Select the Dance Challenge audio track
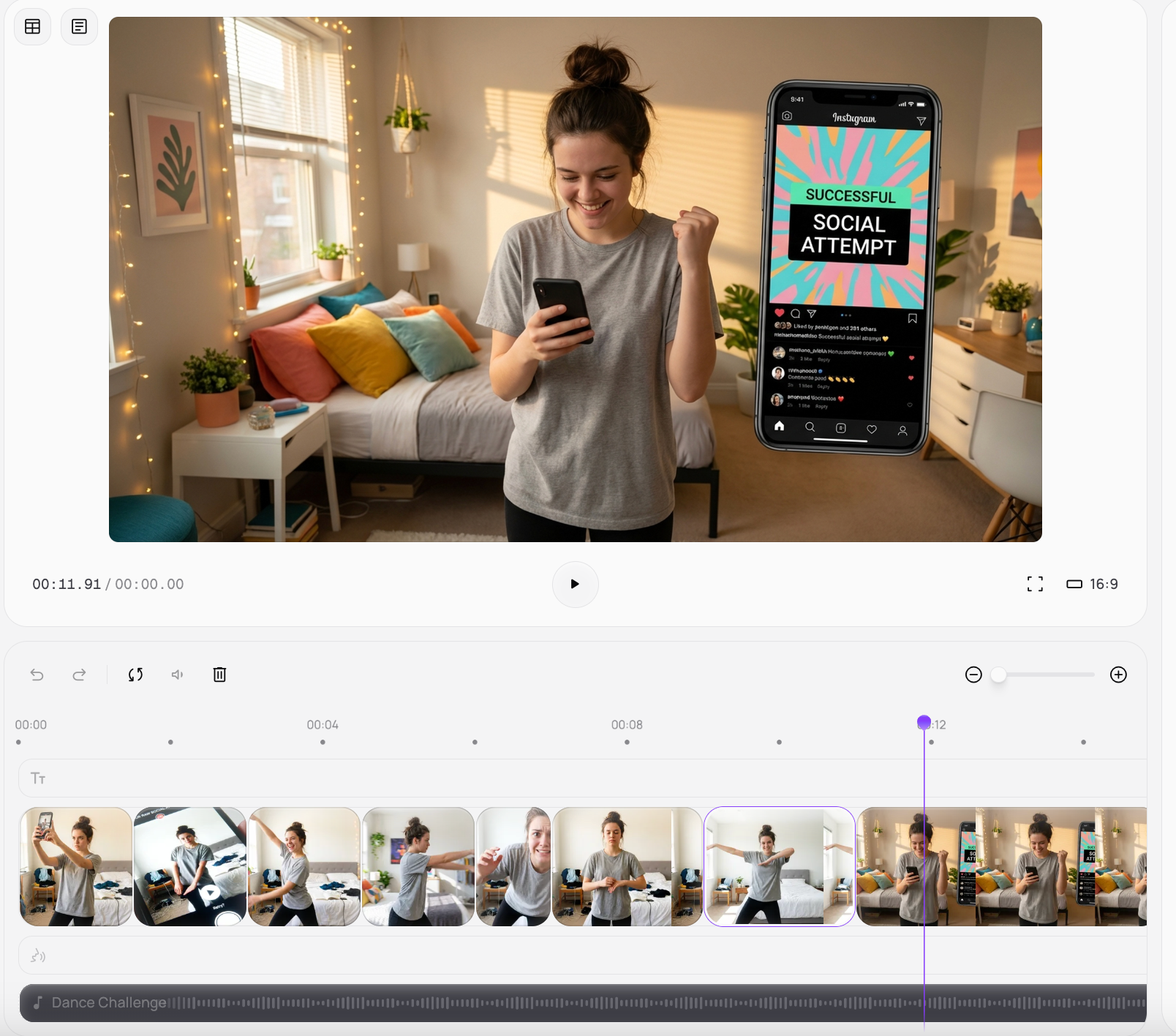Screen dimensions: 1176x1036 (585, 1002)
